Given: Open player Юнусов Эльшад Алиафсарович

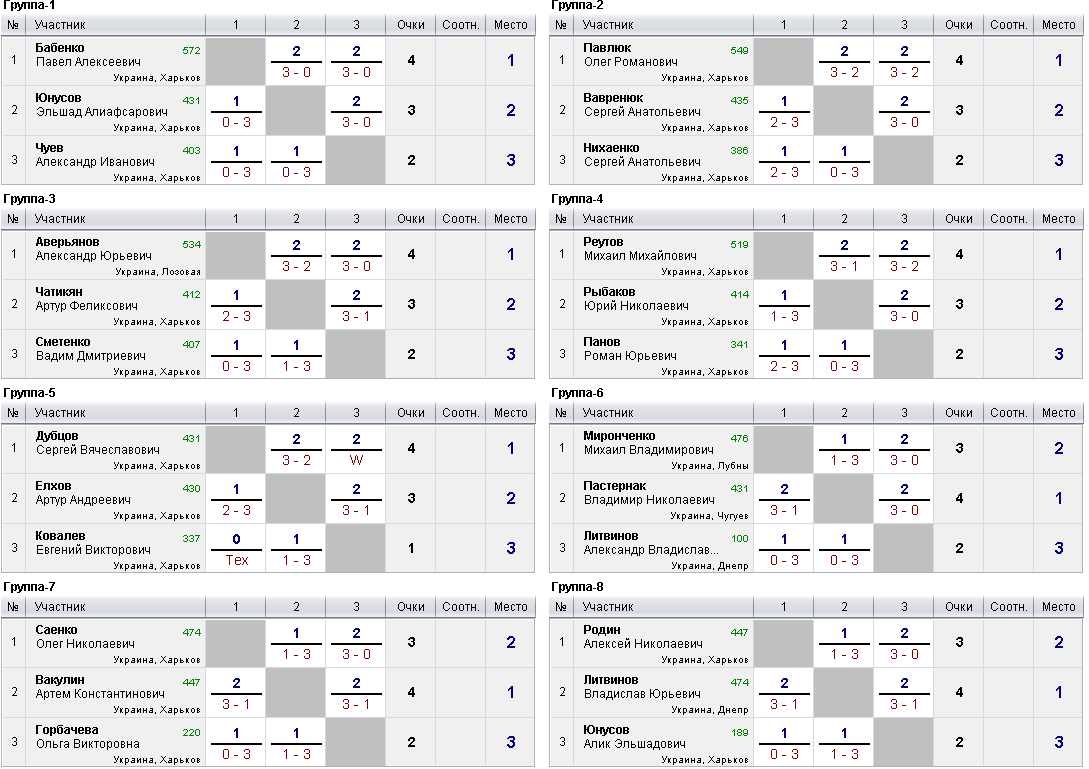Looking at the screenshot, I should click(102, 105).
